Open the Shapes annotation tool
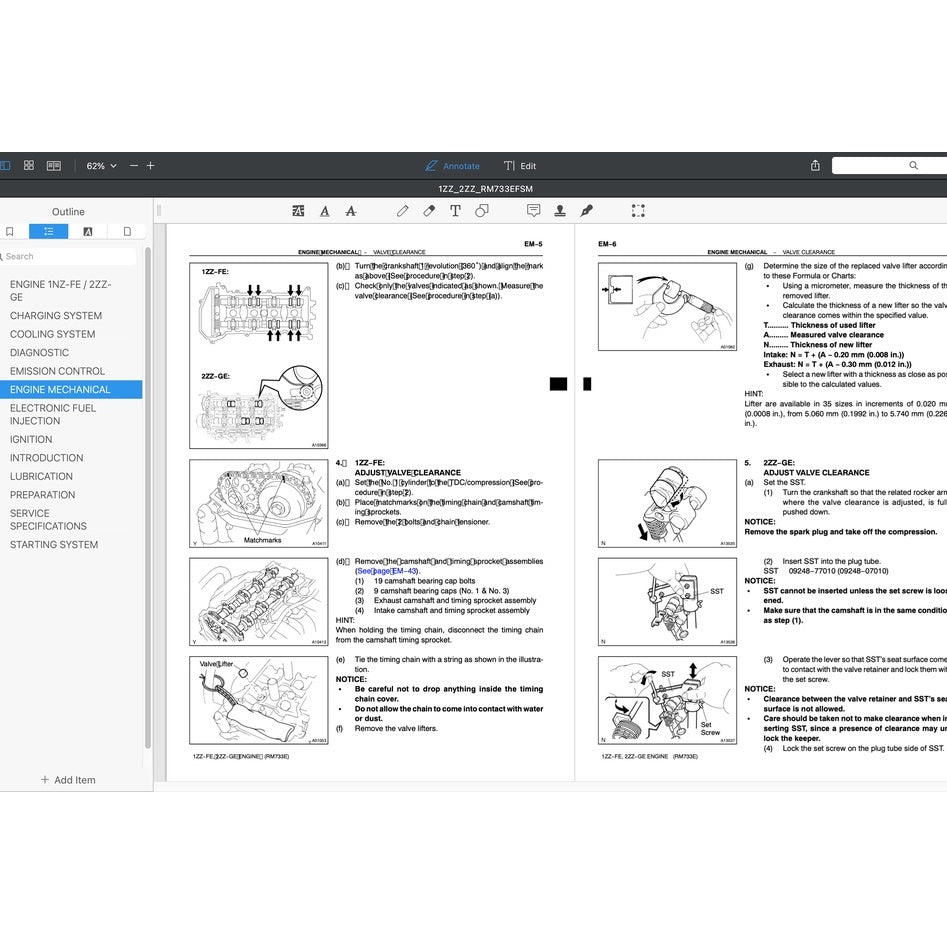Viewport: 947px width, 947px height. pyautogui.click(x=481, y=210)
